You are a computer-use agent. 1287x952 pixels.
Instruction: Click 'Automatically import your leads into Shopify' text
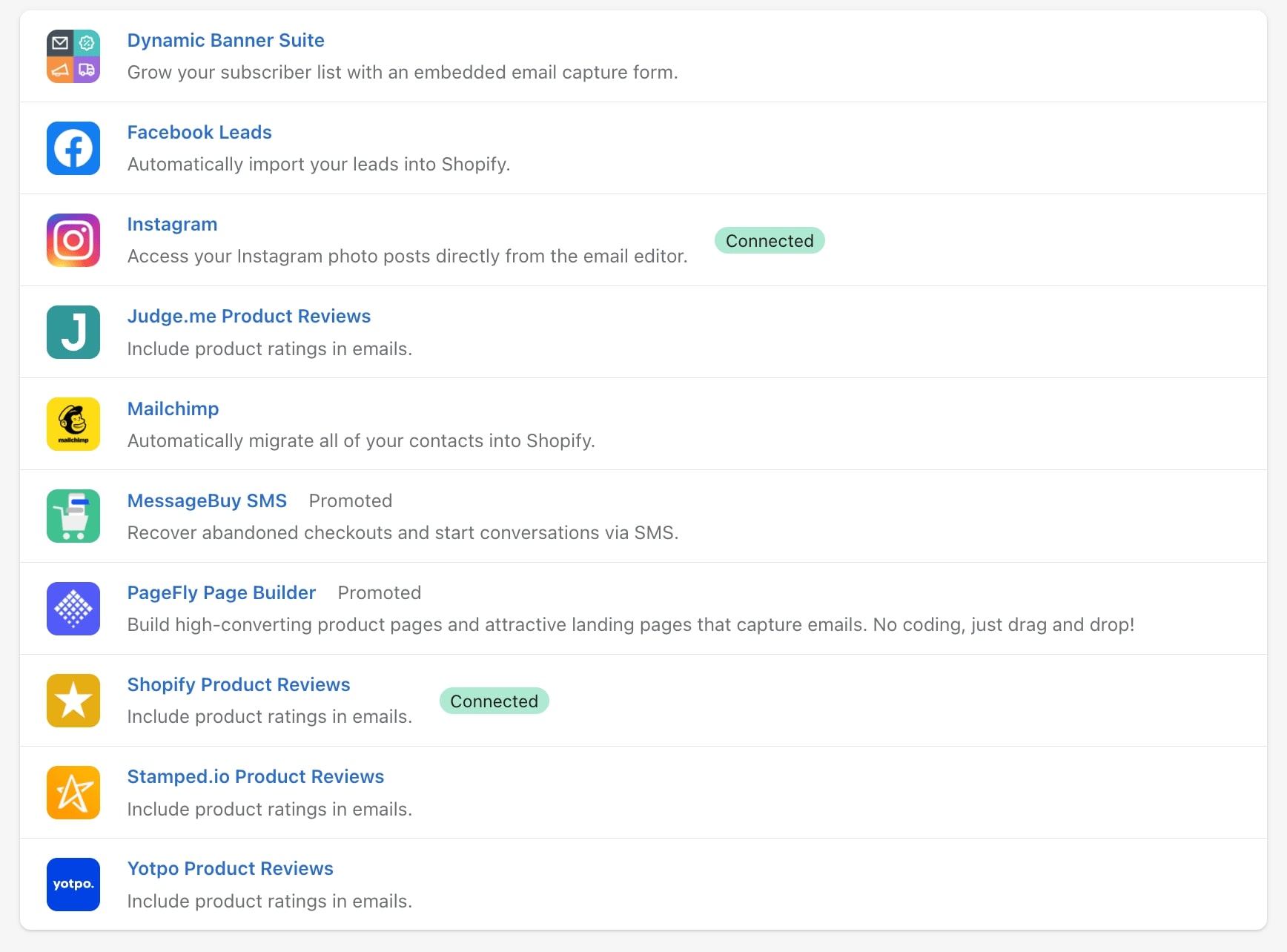319,164
